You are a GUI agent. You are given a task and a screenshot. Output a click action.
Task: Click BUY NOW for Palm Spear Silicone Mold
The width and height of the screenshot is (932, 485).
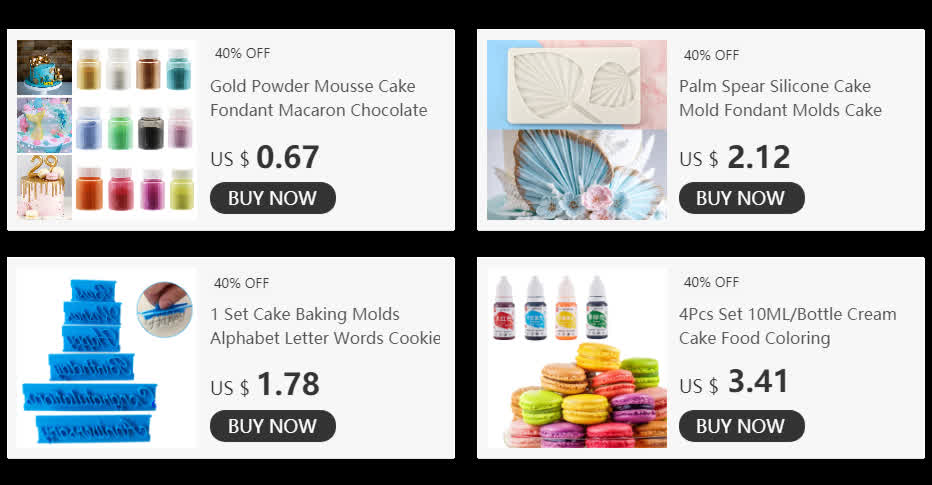[741, 198]
